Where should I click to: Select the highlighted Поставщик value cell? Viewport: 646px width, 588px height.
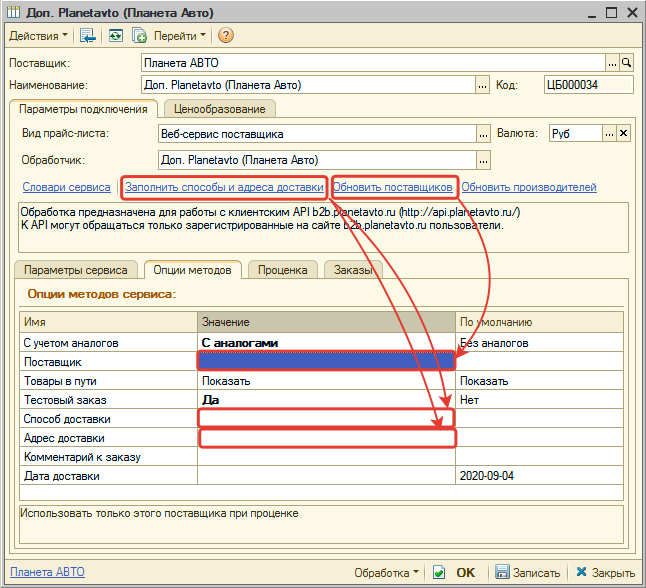[x=326, y=362]
